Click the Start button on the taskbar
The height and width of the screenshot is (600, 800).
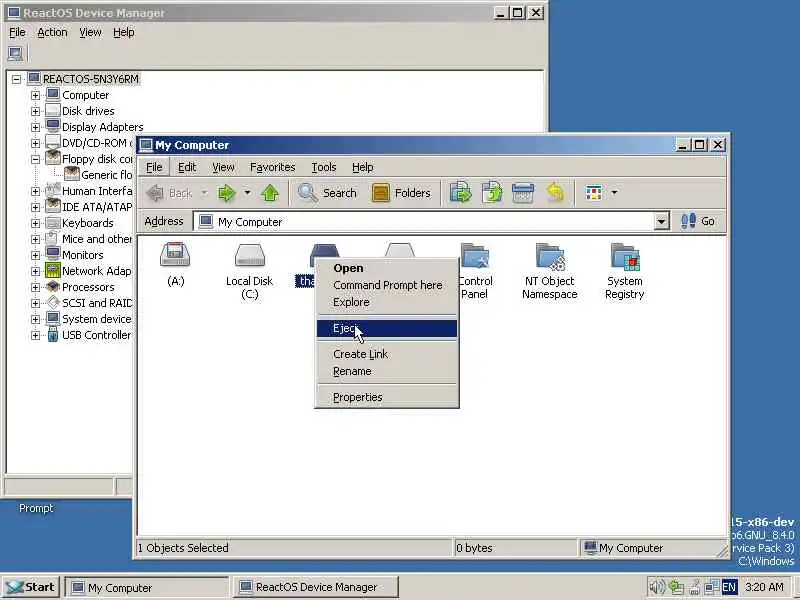click(x=31, y=587)
